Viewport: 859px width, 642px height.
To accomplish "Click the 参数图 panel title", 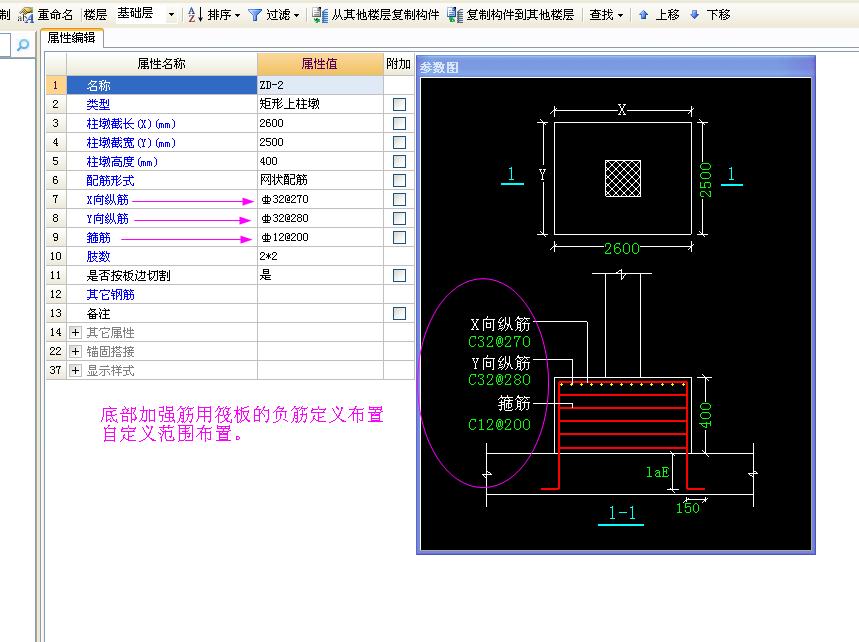I will (x=439, y=67).
